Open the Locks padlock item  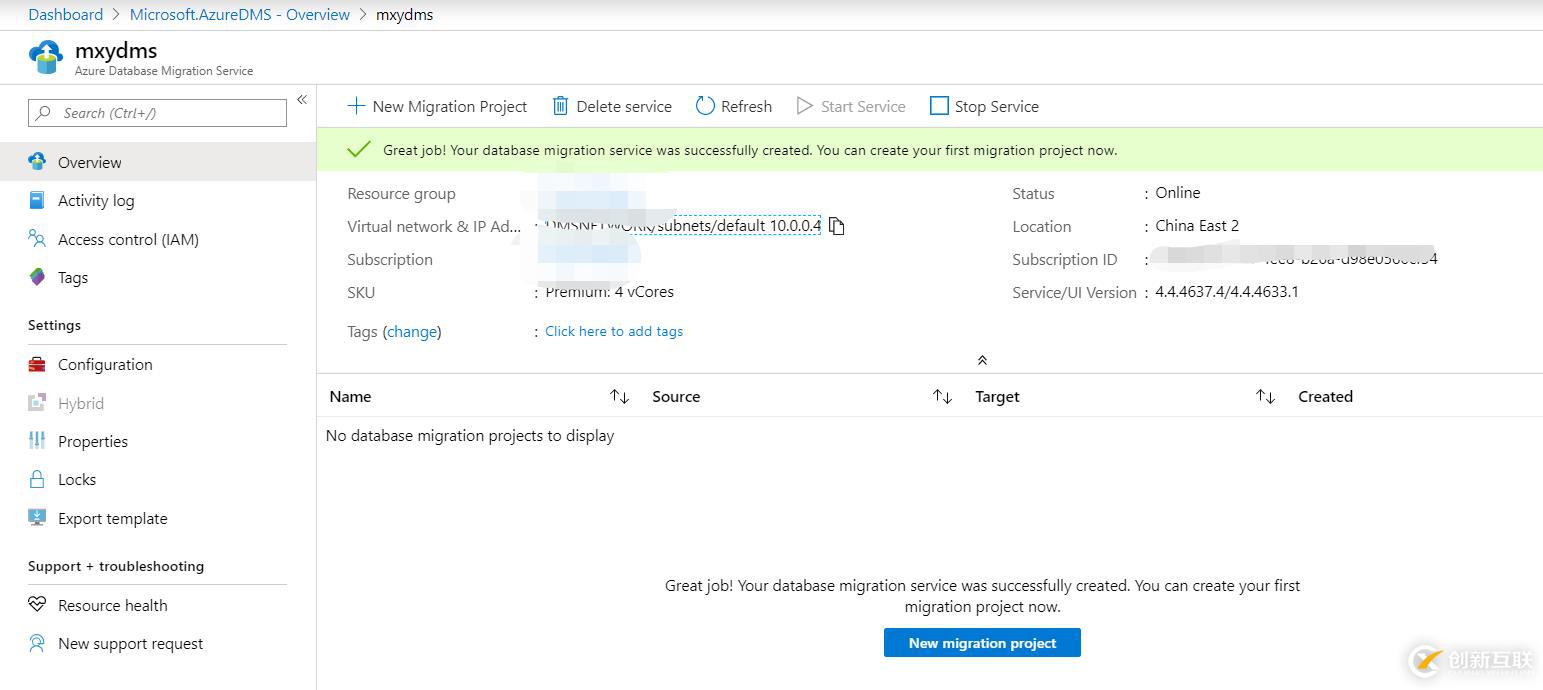(x=37, y=479)
